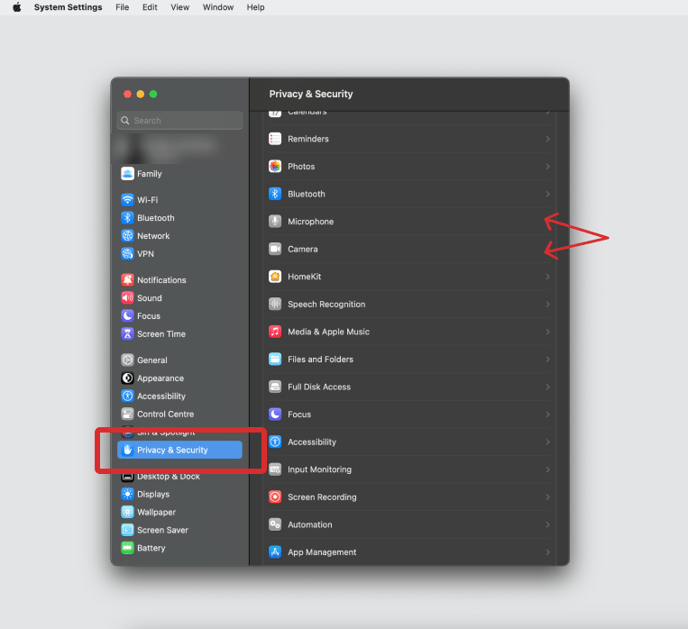The image size is (688, 629).
Task: Select the Screen Saver icon
Action: tap(127, 530)
